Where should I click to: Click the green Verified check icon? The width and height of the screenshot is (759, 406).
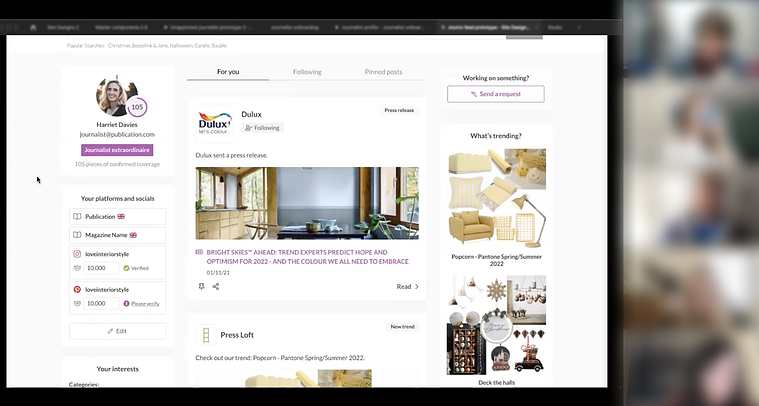(x=126, y=268)
